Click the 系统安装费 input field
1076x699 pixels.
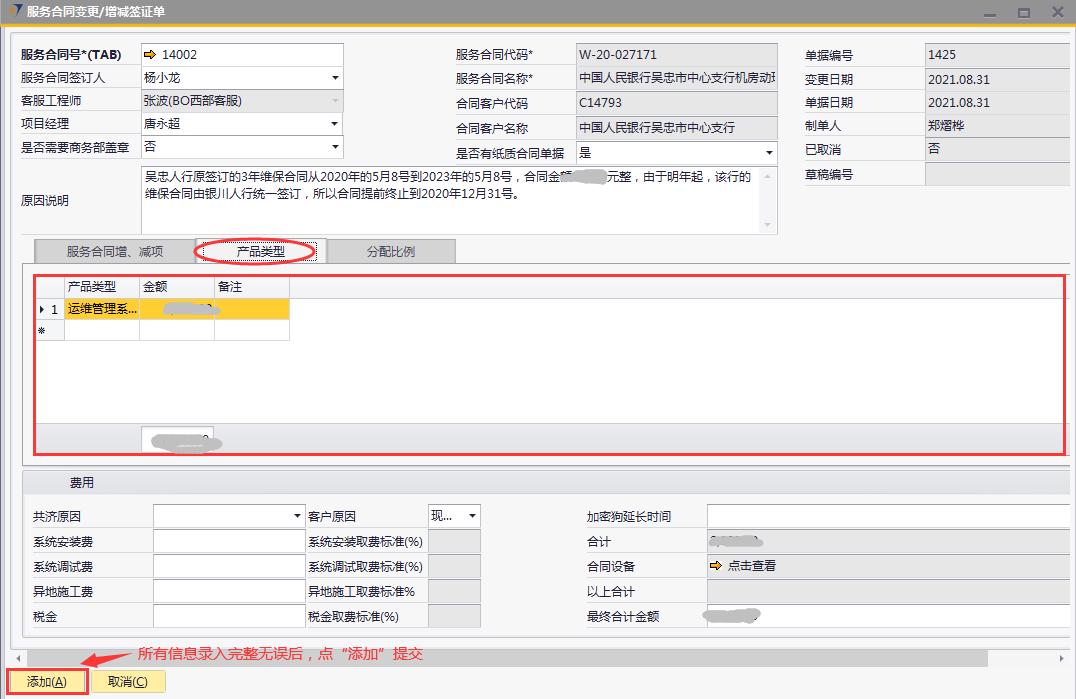228,541
